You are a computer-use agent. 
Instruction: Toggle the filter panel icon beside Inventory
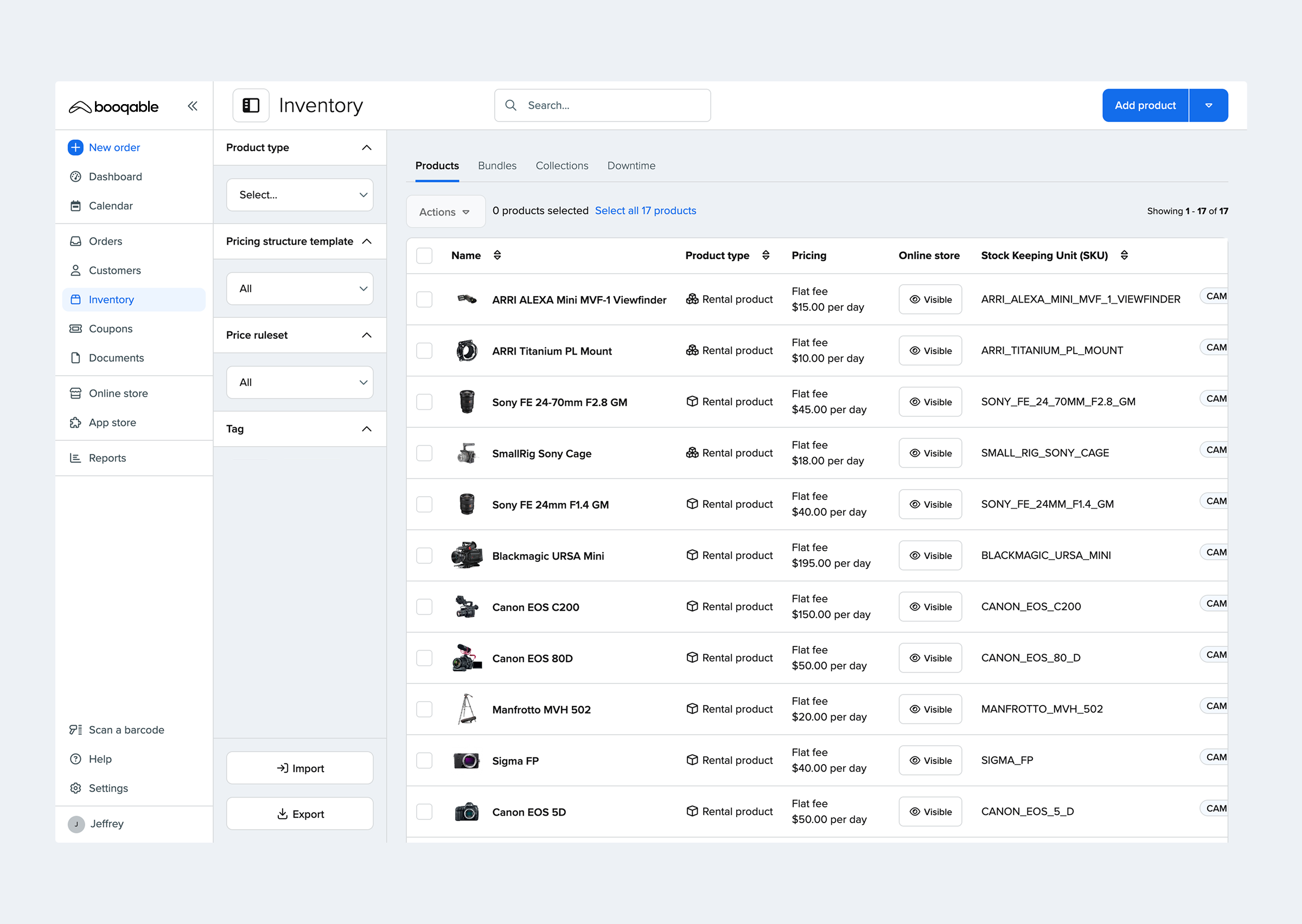[x=251, y=105]
